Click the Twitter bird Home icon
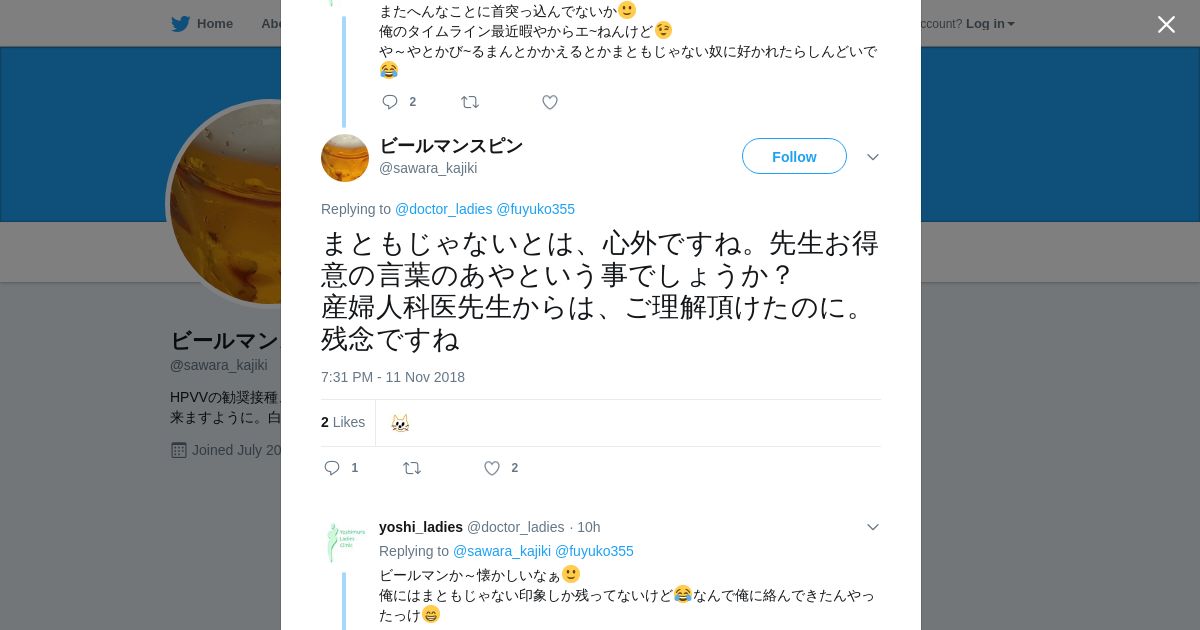 coord(181,24)
